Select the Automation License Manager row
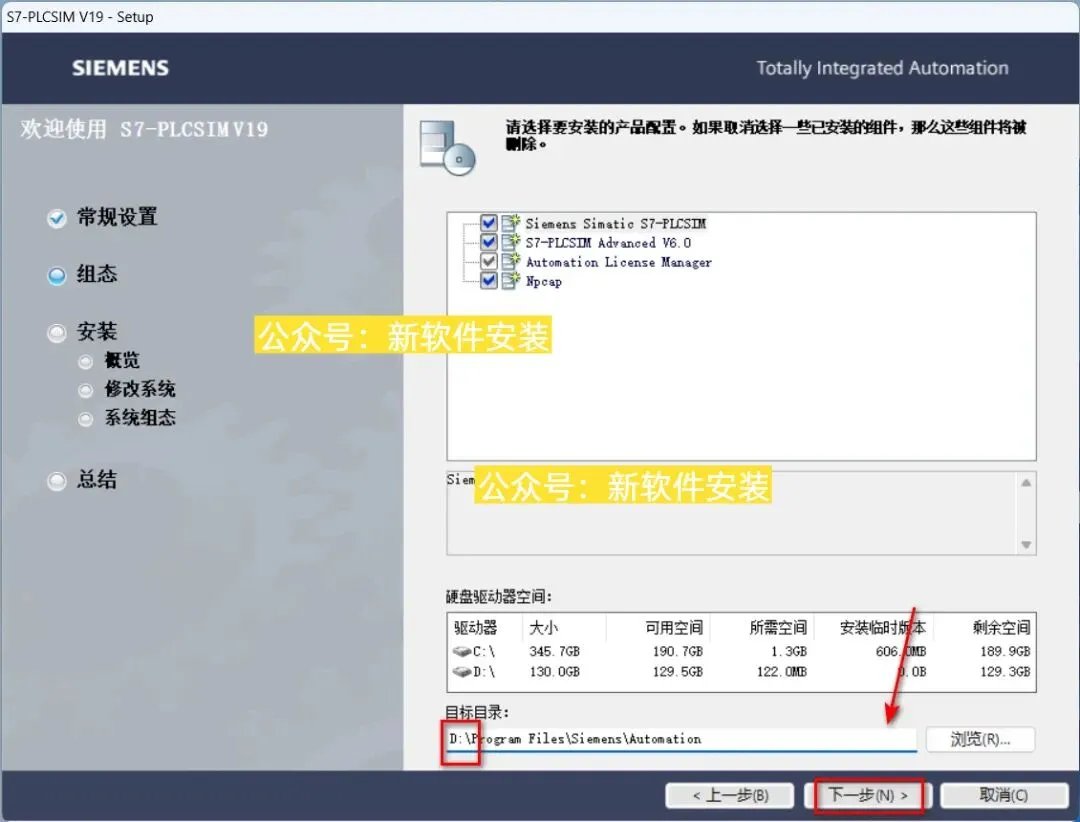The height and width of the screenshot is (822, 1080). [x=619, y=262]
